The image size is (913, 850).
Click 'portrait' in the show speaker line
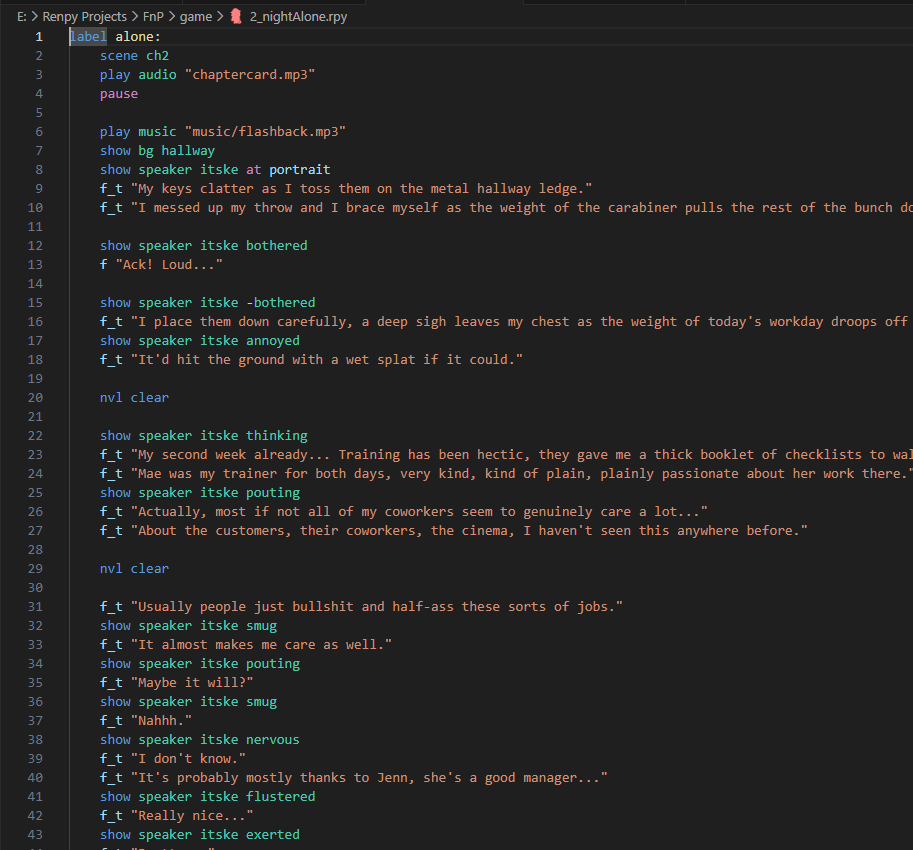(299, 170)
